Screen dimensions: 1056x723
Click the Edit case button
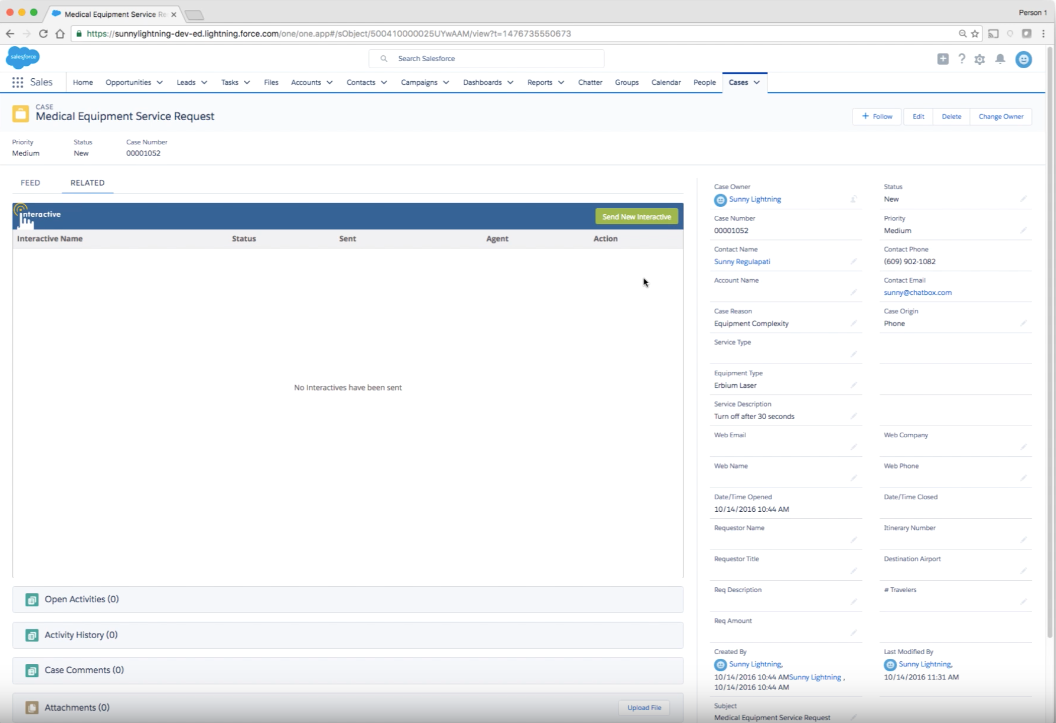coord(919,116)
